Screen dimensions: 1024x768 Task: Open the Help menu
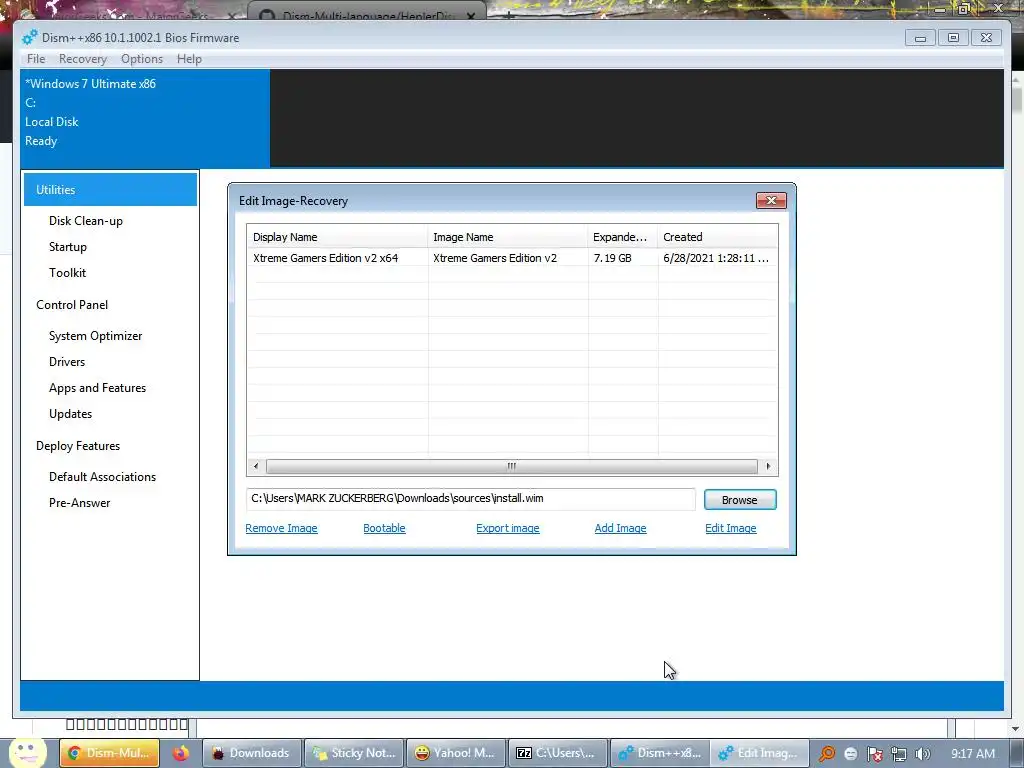189,59
